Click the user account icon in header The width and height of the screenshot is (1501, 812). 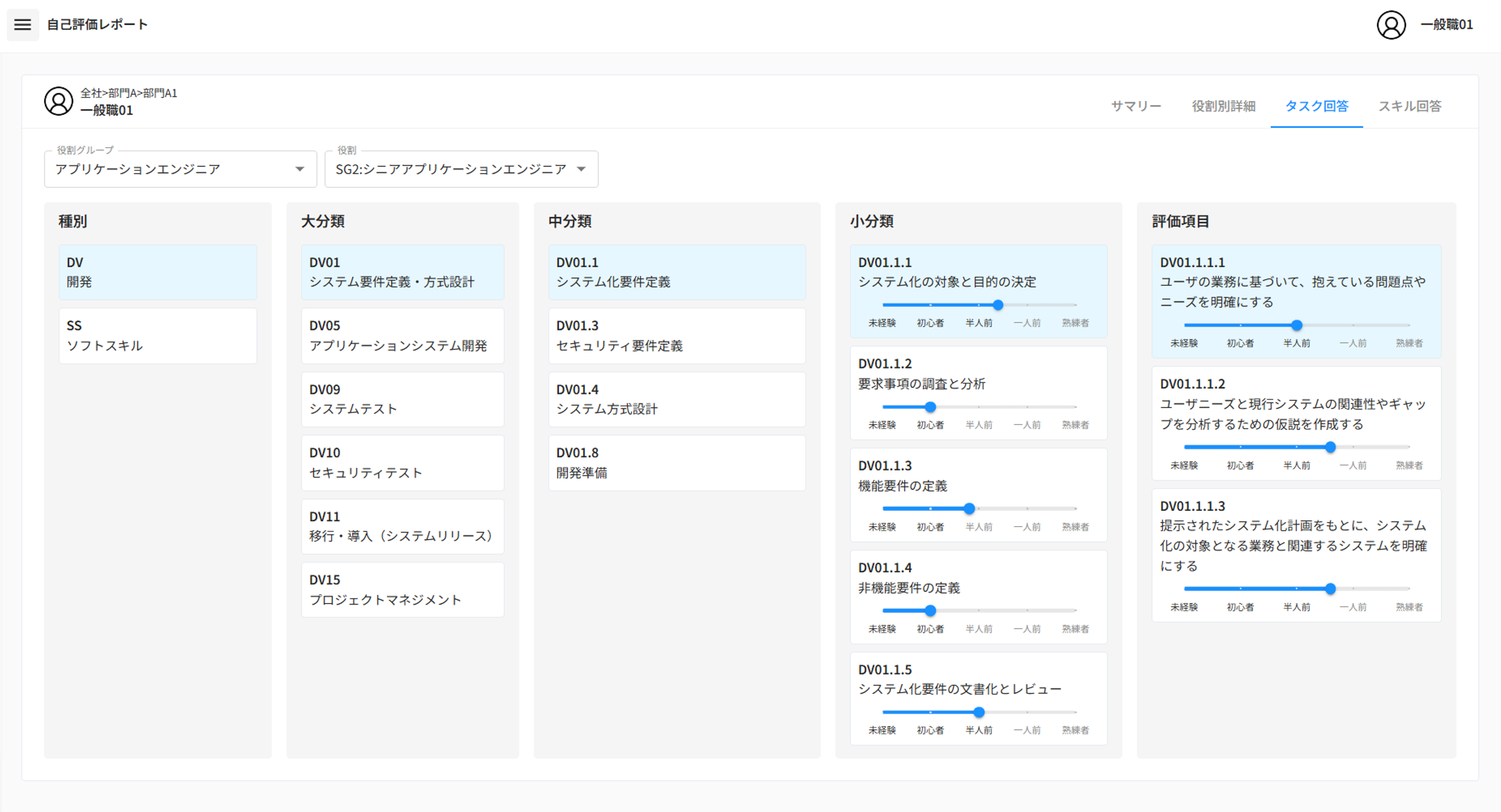1391,25
